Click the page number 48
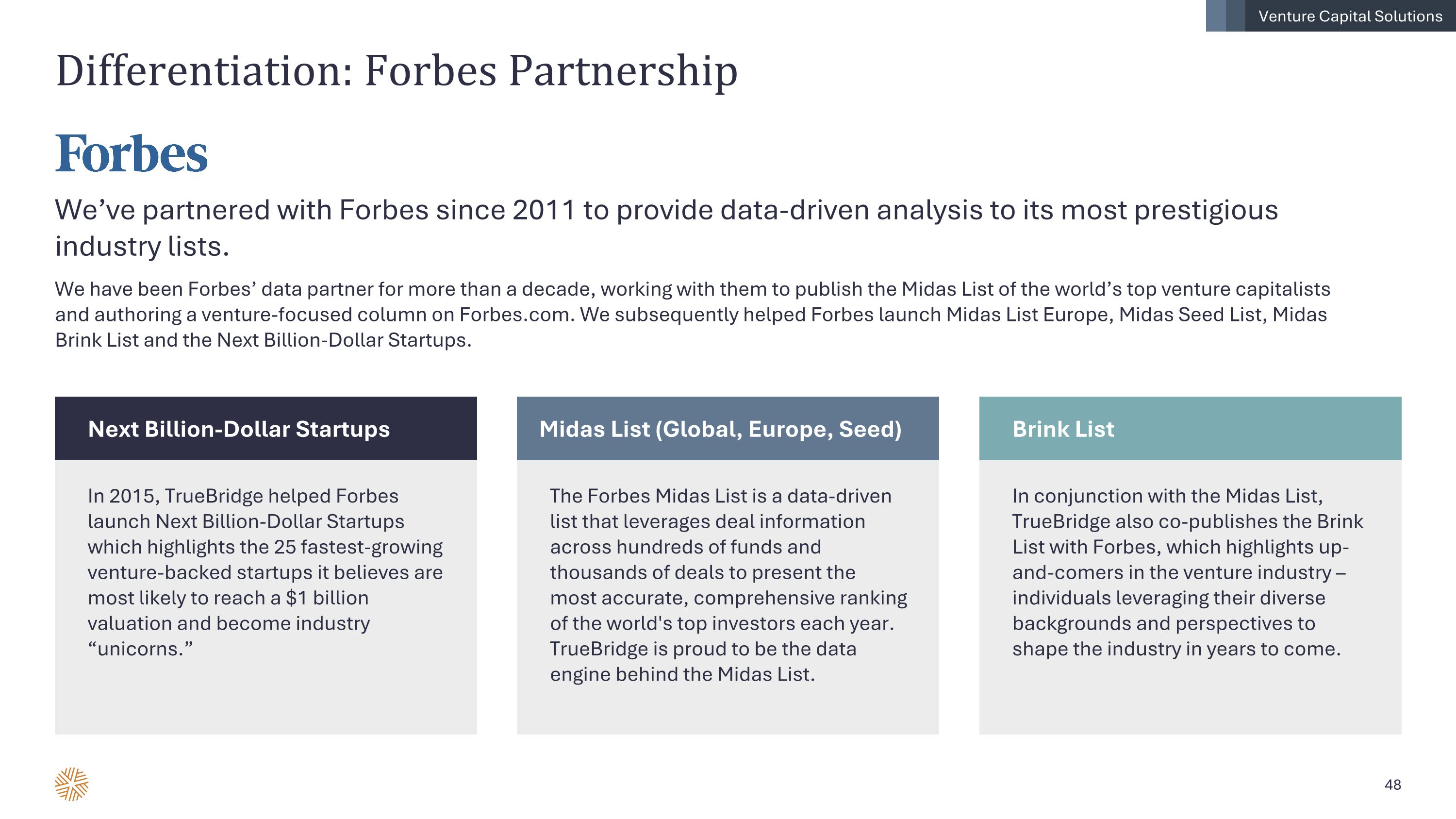 point(1393,785)
